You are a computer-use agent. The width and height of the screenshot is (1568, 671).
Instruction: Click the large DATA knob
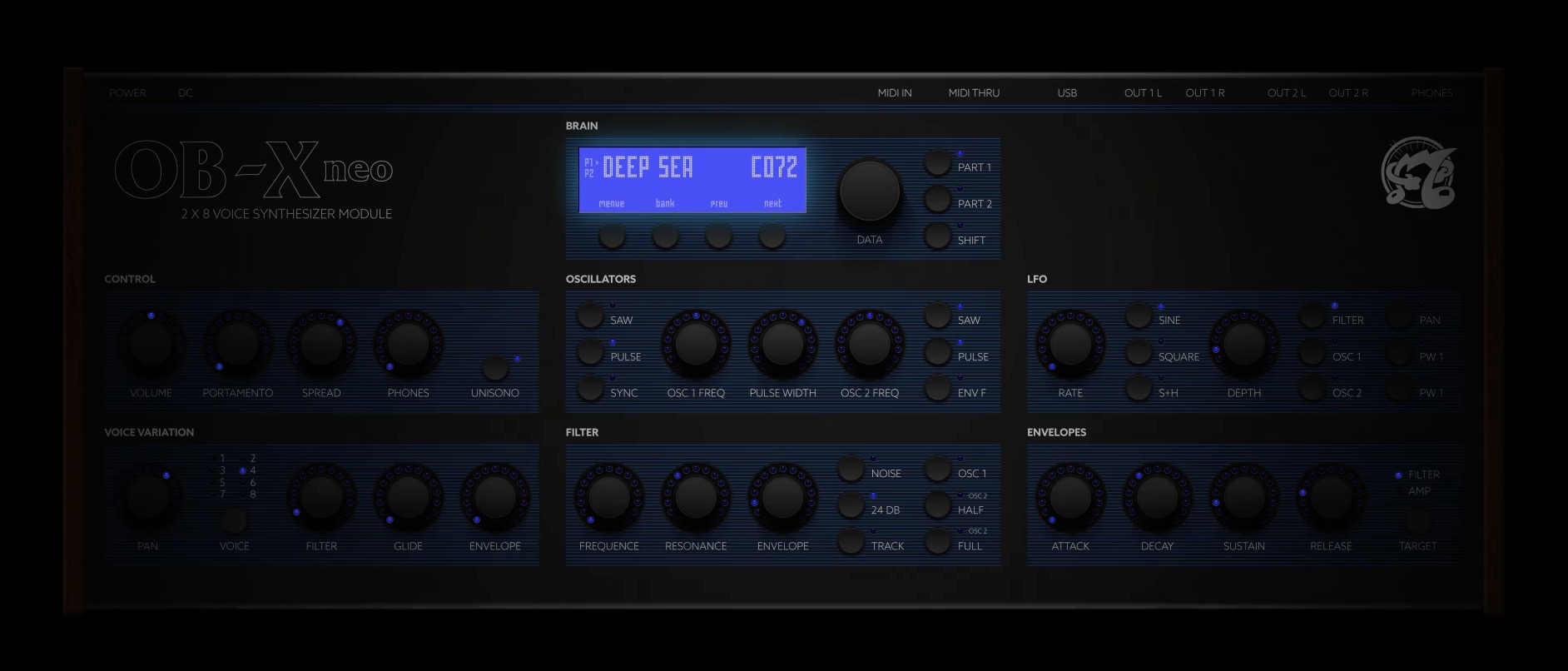pos(870,191)
